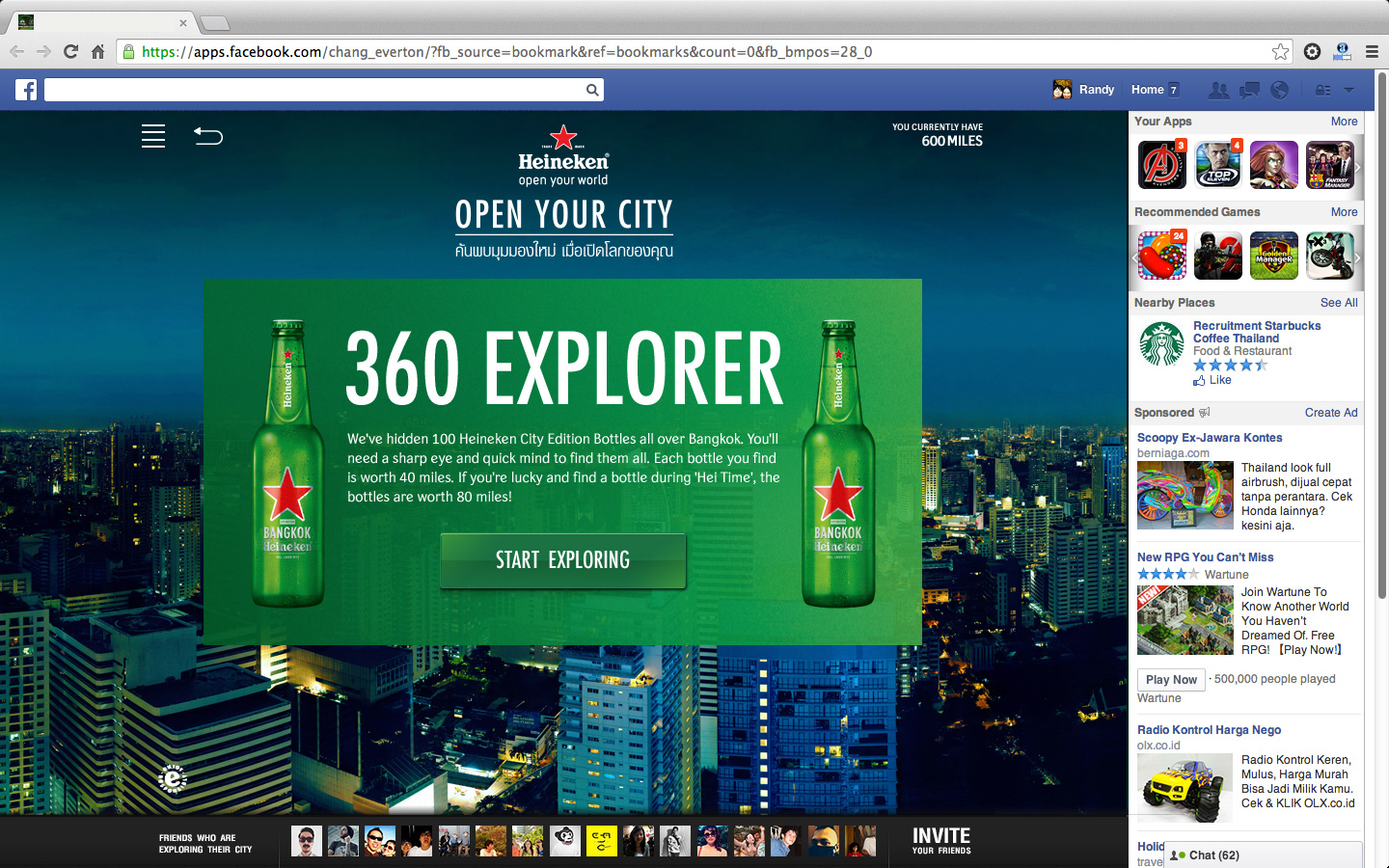
Task: Open the Chrome menu icon
Action: click(1372, 52)
